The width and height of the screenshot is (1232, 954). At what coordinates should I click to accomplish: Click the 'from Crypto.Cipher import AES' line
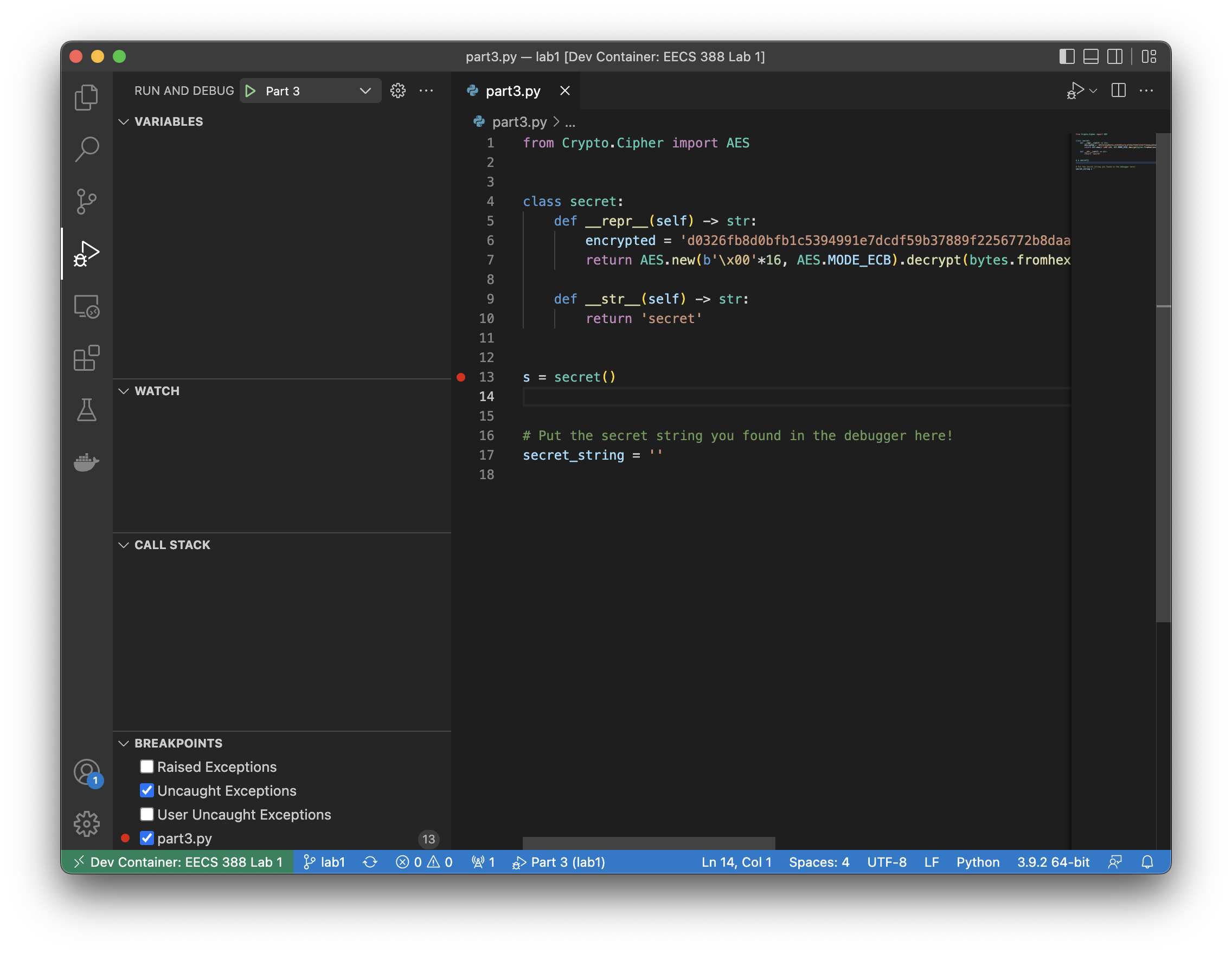(636, 143)
